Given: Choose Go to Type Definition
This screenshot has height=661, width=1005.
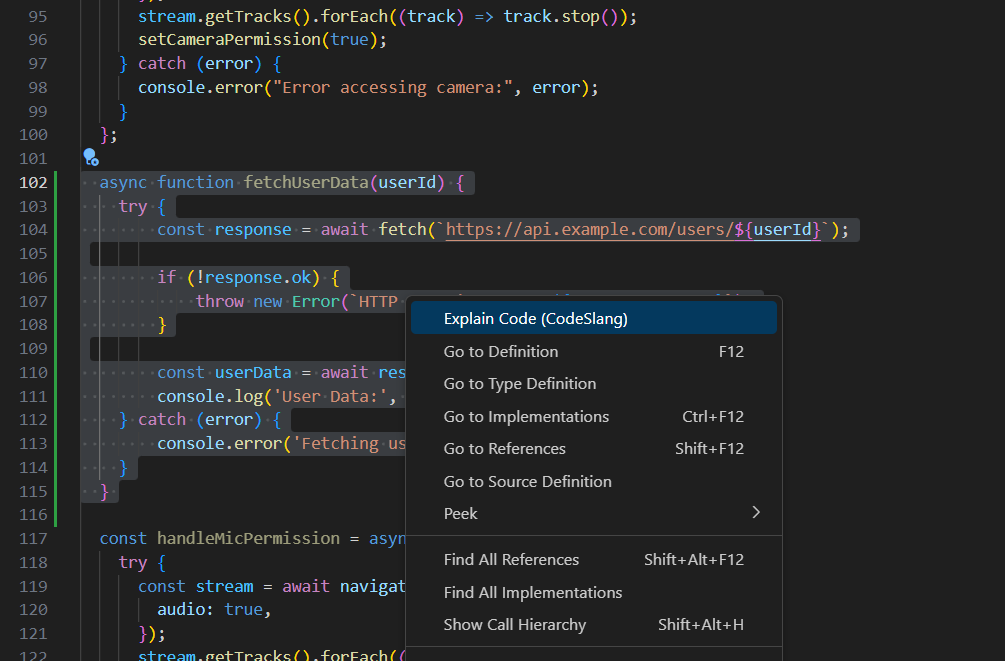Looking at the screenshot, I should pyautogui.click(x=594, y=383).
